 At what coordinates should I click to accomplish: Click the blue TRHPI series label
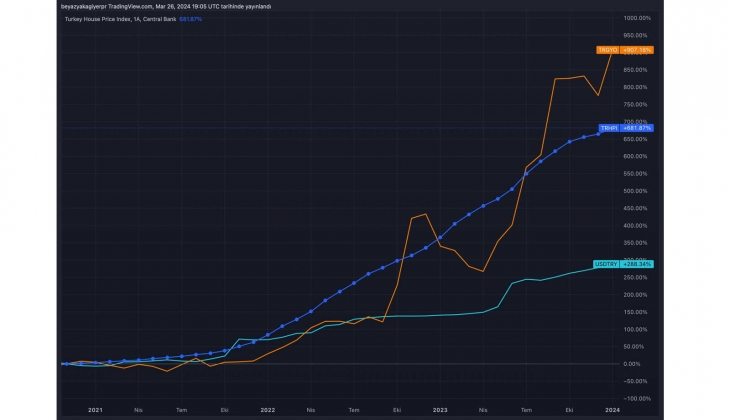[608, 128]
